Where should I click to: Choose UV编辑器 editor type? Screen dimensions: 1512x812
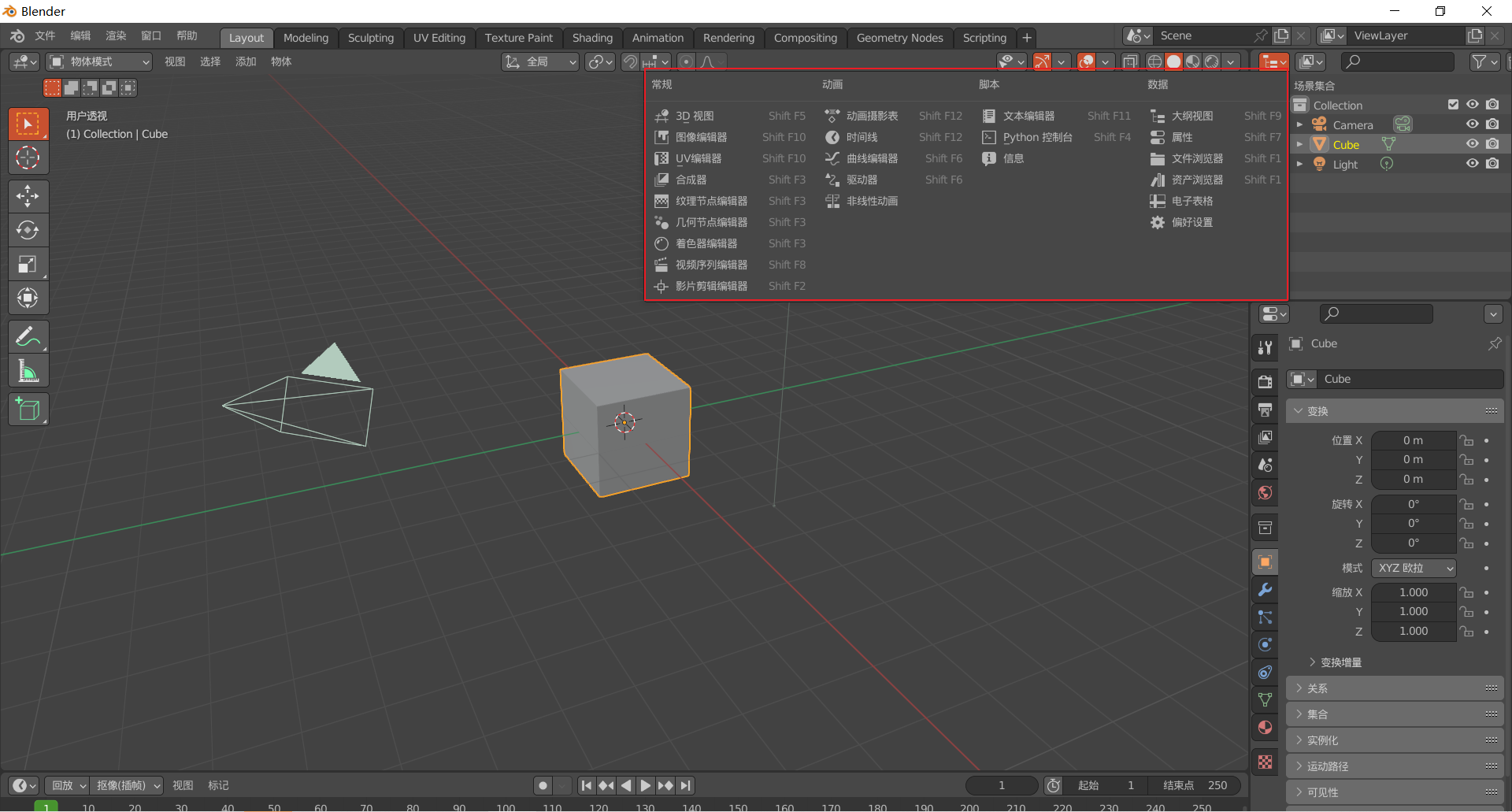[730, 158]
